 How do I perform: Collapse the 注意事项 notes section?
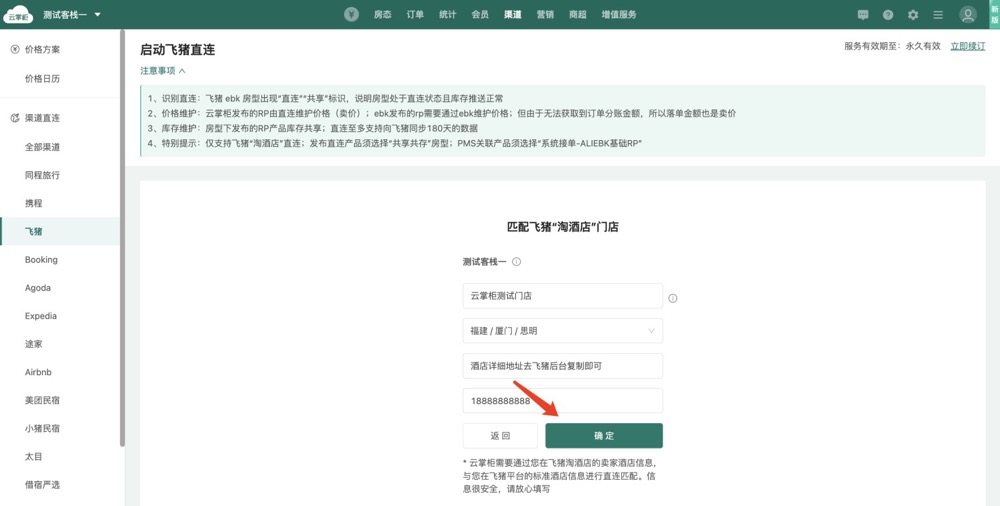[x=163, y=71]
